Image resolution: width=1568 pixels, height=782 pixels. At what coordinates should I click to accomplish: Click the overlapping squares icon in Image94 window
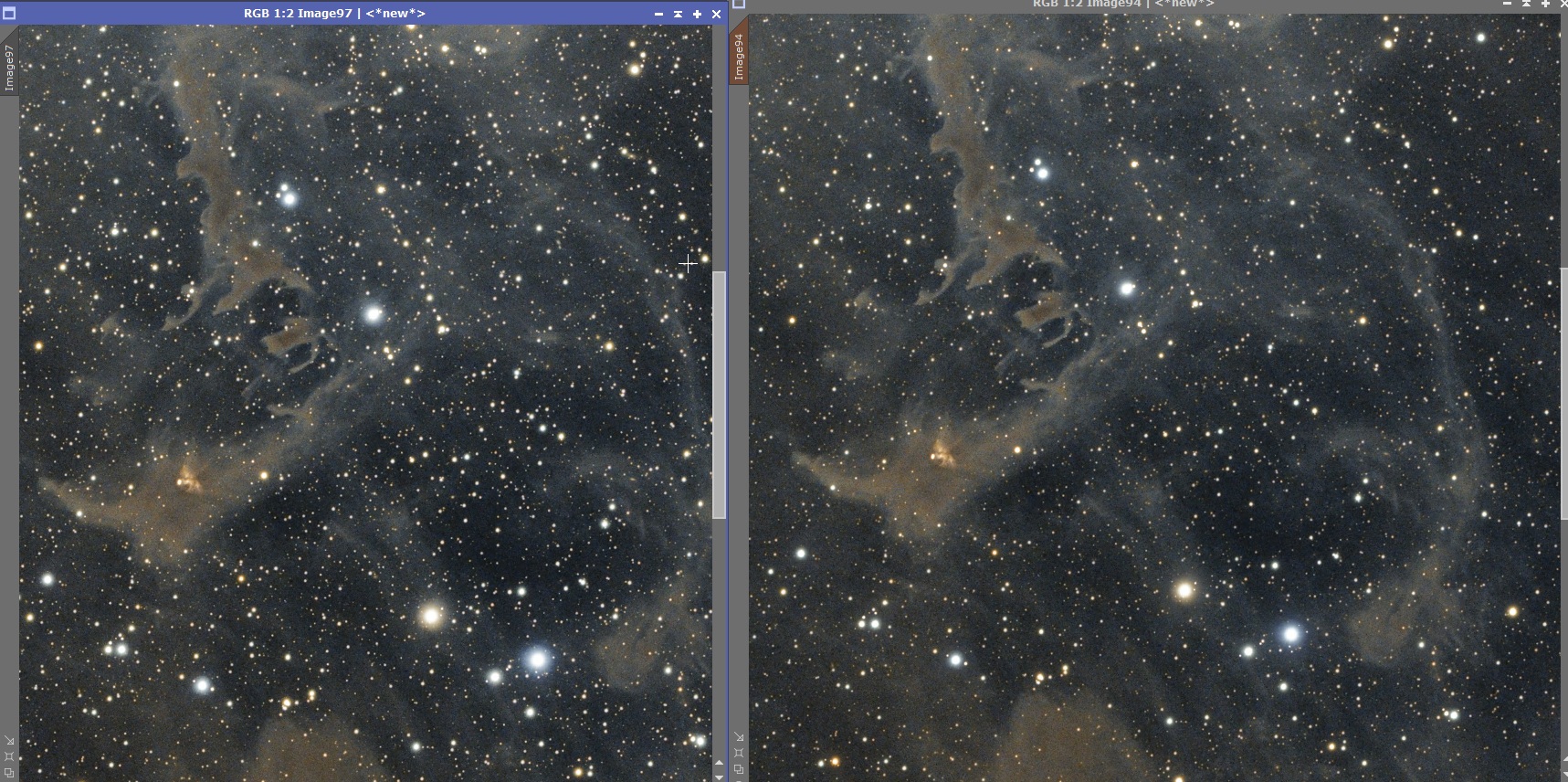739,769
